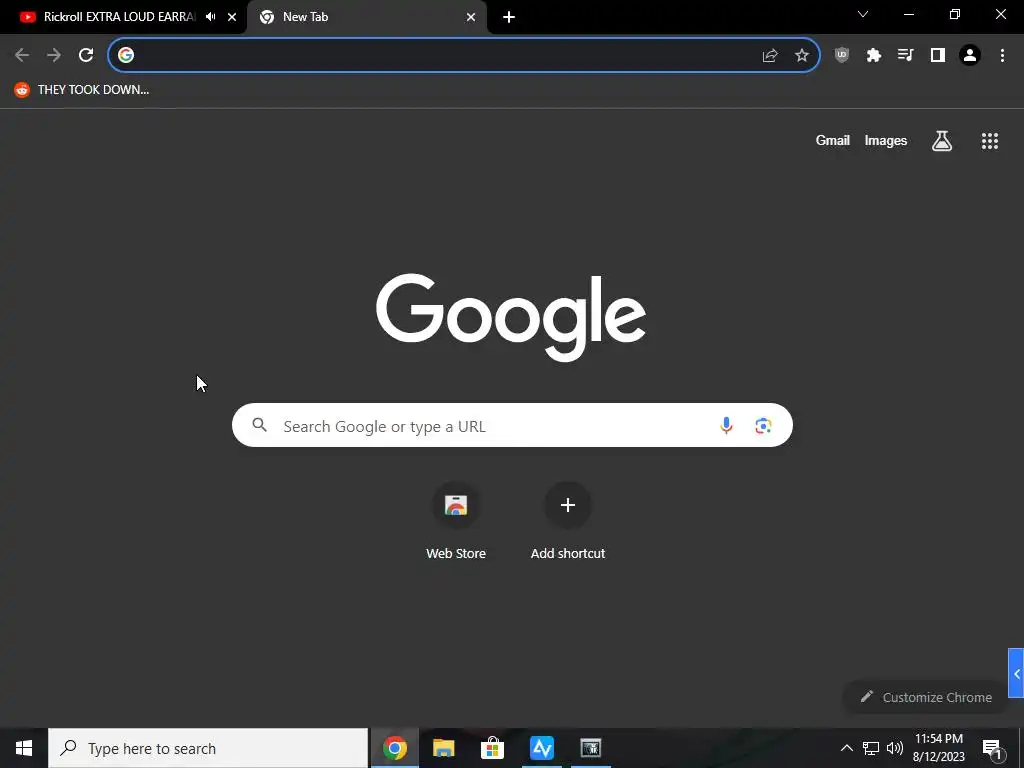Click the Type here to search taskbar box
The width and height of the screenshot is (1024, 768).
[208, 748]
